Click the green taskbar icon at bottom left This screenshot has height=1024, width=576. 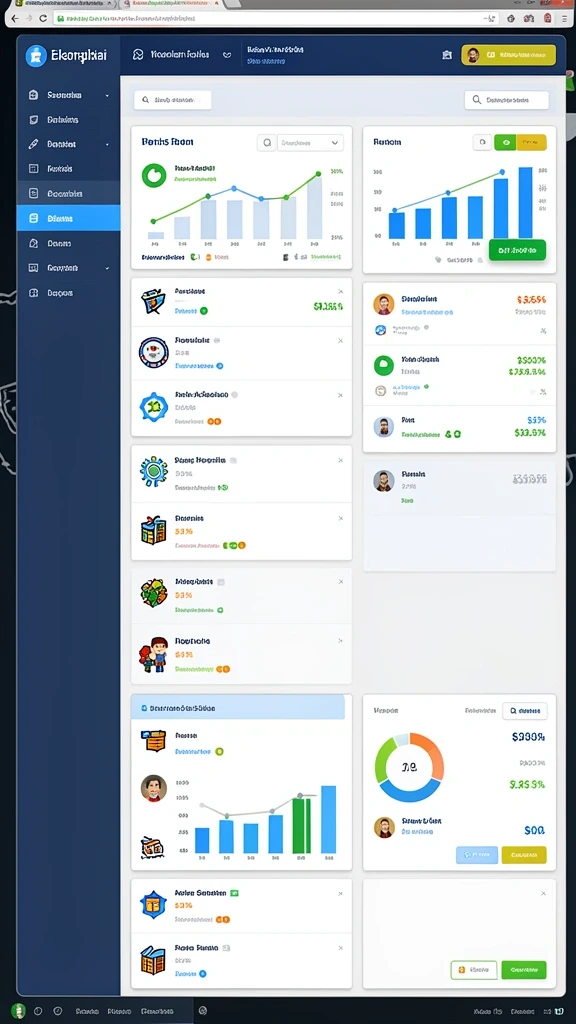[18, 1010]
